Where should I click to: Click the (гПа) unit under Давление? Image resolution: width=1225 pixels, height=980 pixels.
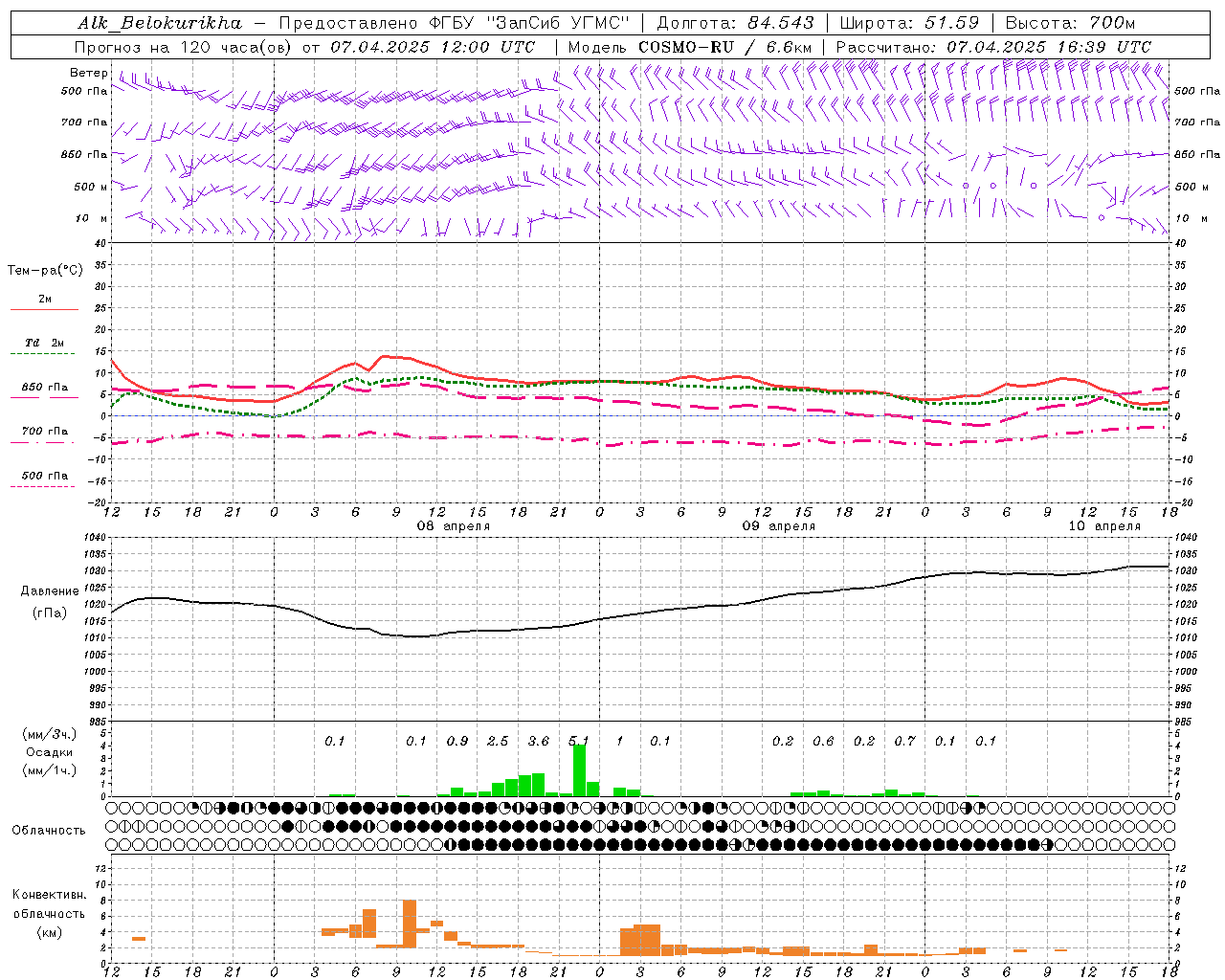50,612
